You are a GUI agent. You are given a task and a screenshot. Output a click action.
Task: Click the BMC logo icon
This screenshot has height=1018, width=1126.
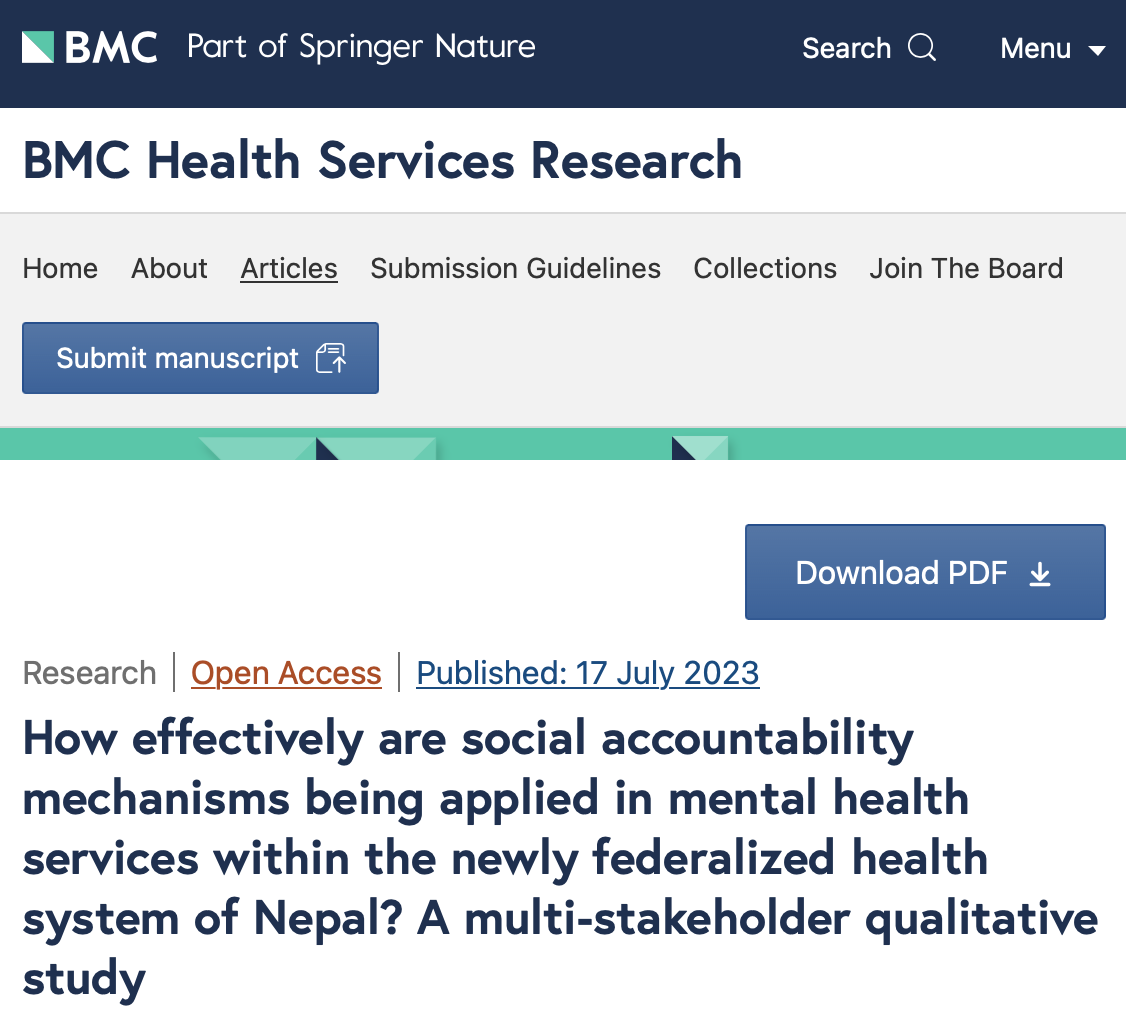click(38, 47)
